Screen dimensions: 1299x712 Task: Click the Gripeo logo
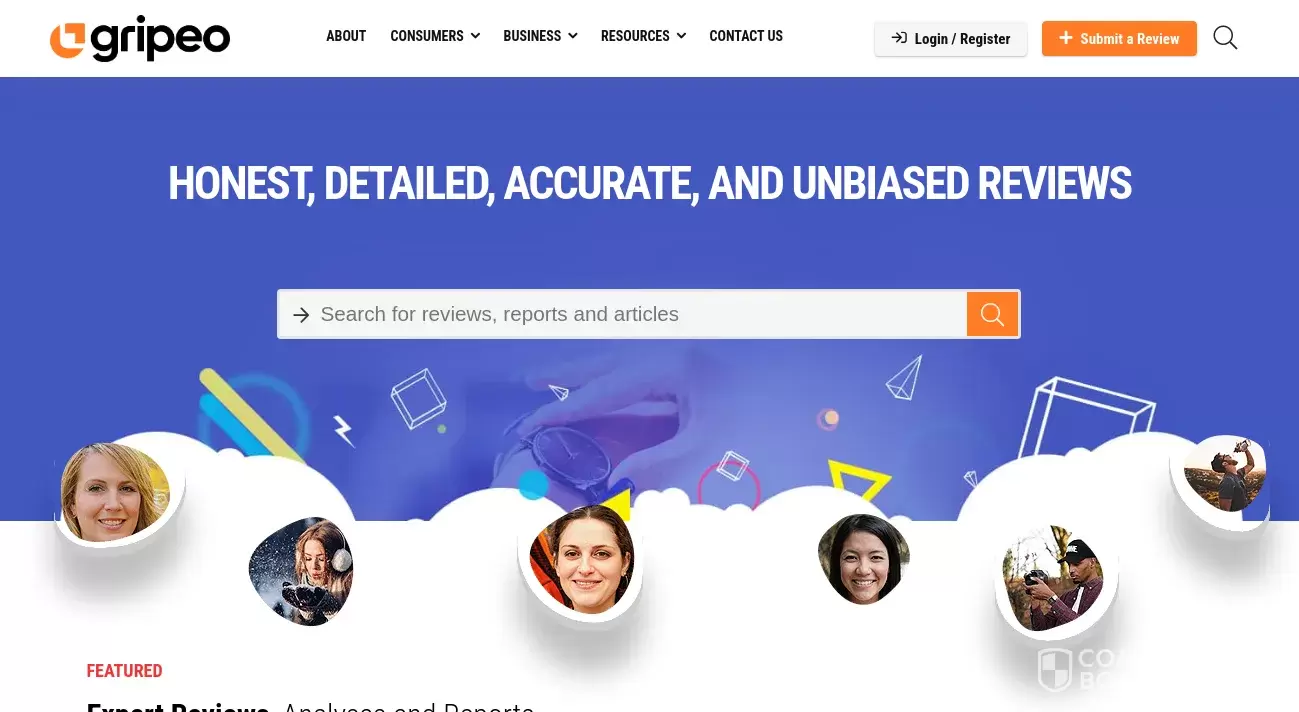coord(140,39)
